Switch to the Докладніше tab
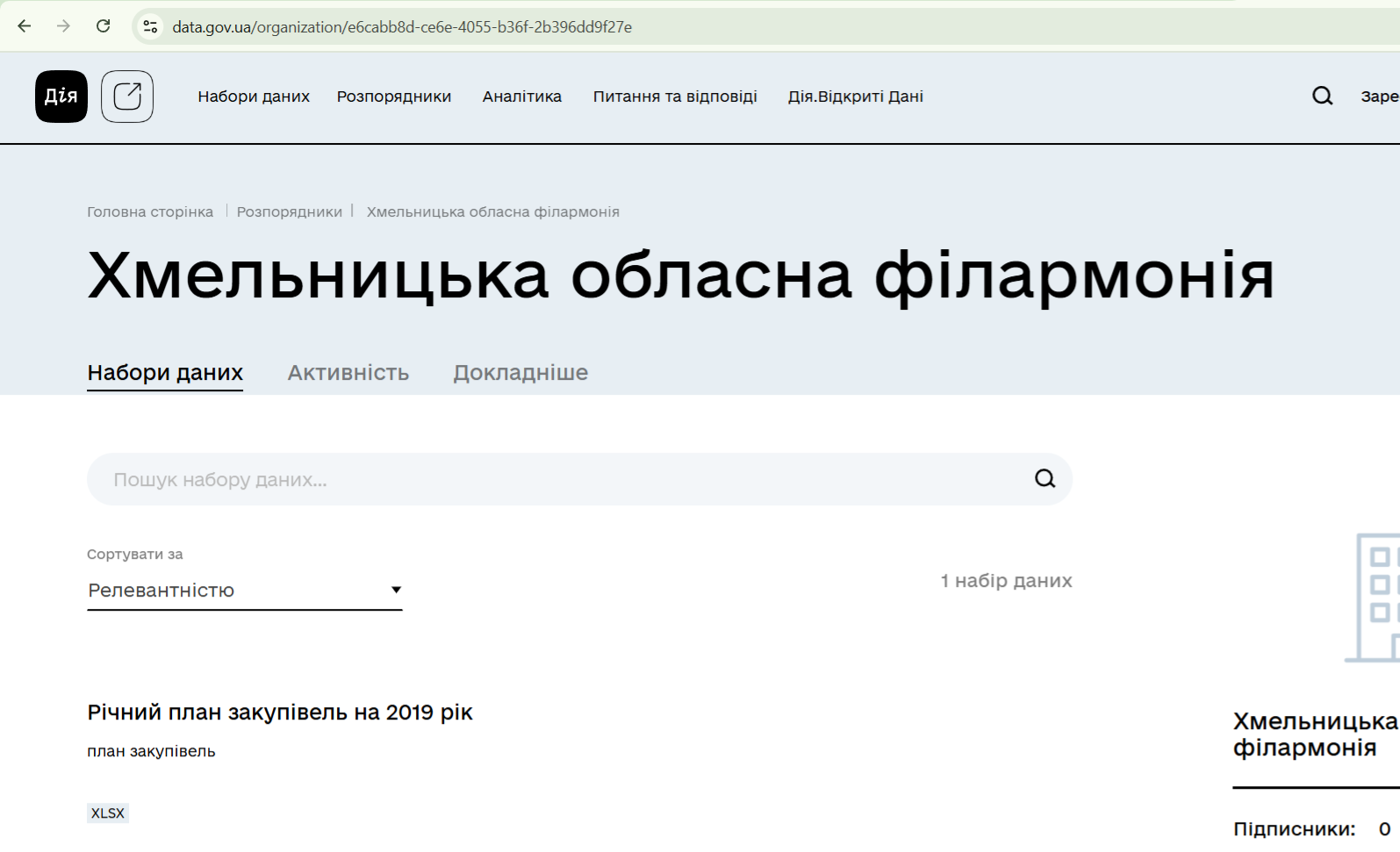The image size is (1400, 852). [x=521, y=373]
